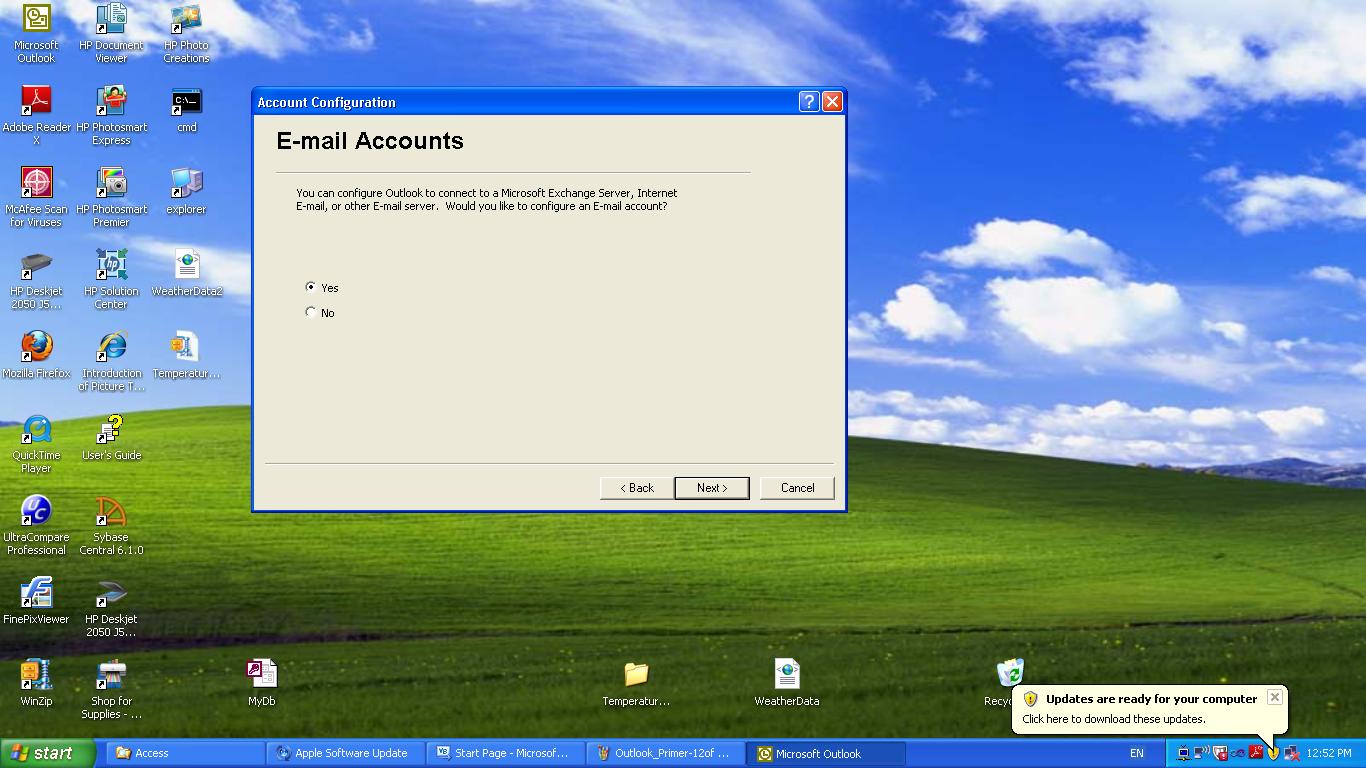1366x768 pixels.
Task: Select the QuickTime Player desktop icon
Action: (37, 429)
